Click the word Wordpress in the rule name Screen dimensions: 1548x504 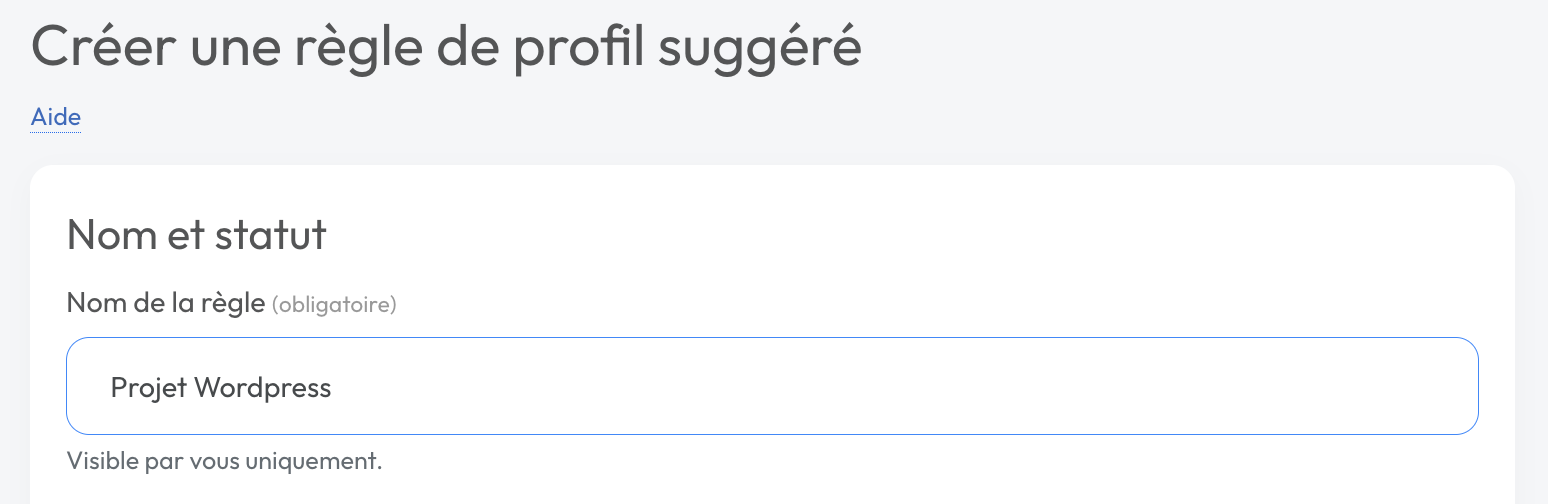(262, 388)
